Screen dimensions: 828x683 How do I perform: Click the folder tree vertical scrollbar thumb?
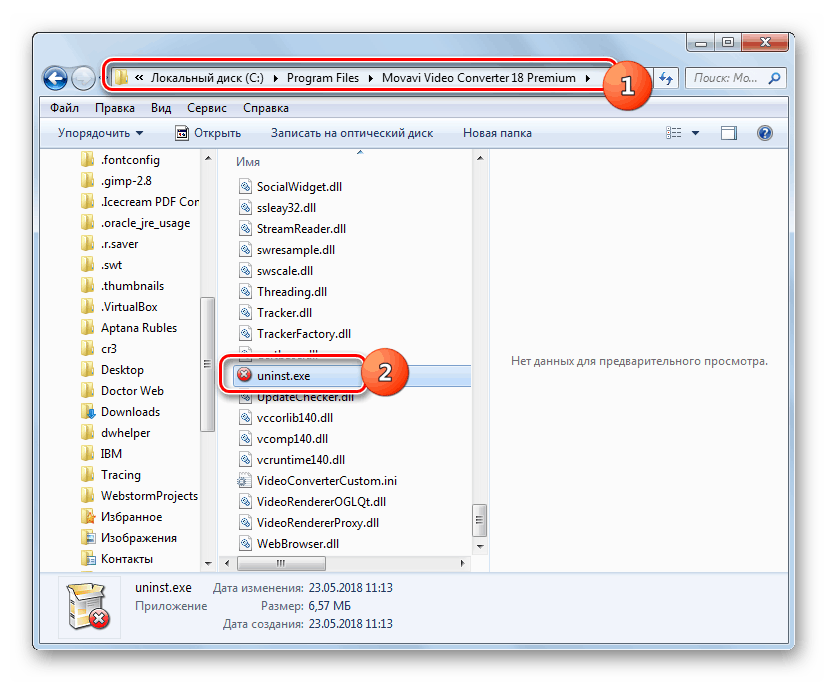coord(208,364)
